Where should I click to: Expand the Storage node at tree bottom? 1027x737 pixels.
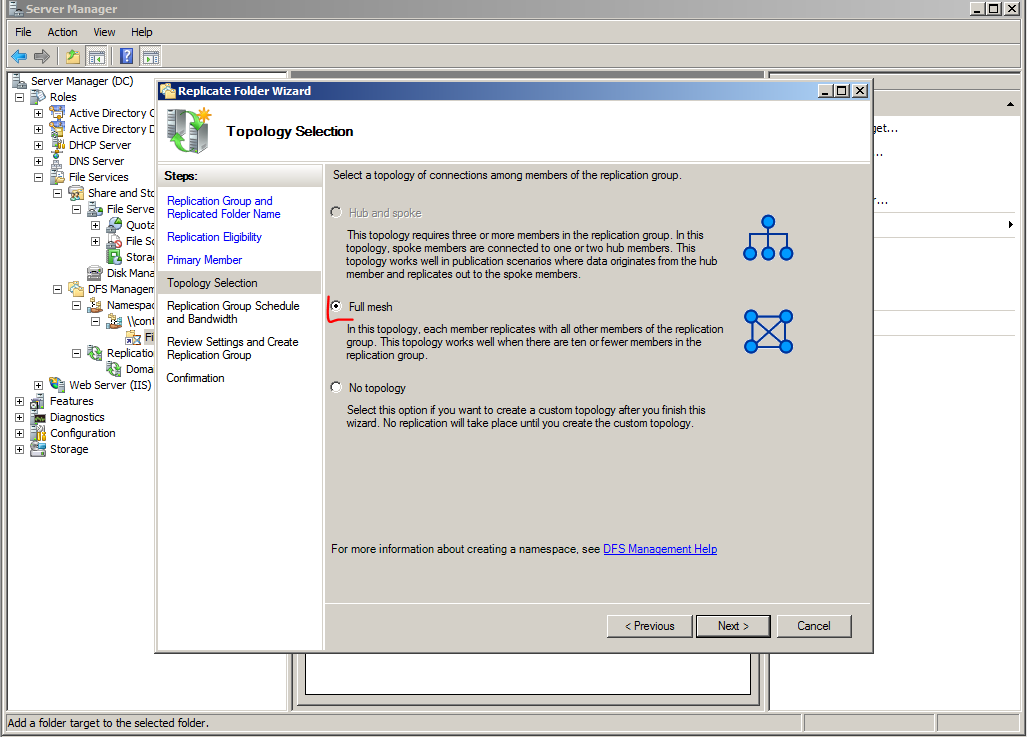pos(20,449)
